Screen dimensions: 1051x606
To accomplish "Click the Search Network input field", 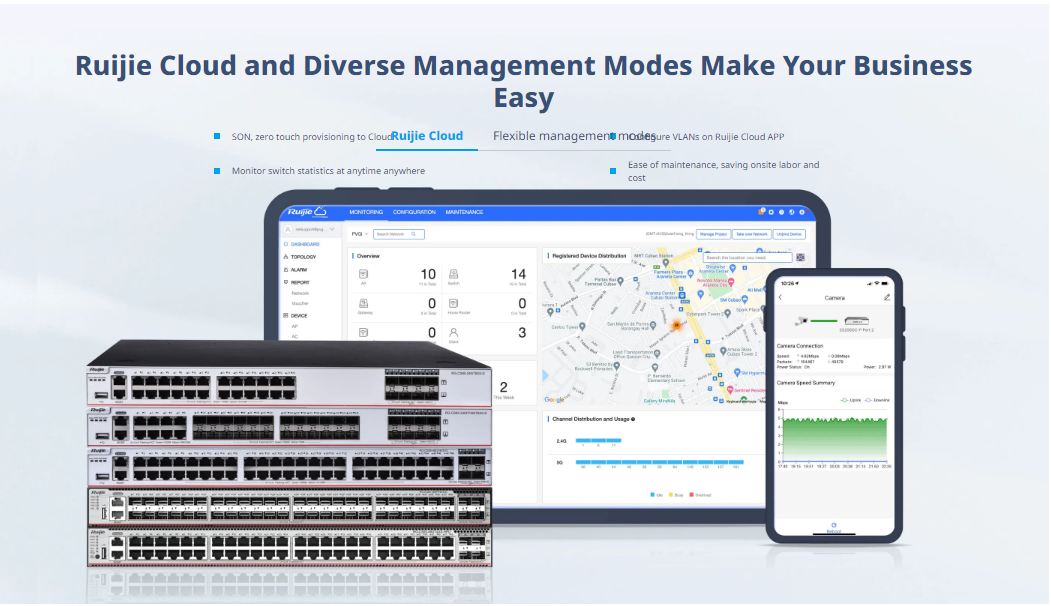I will point(400,234).
